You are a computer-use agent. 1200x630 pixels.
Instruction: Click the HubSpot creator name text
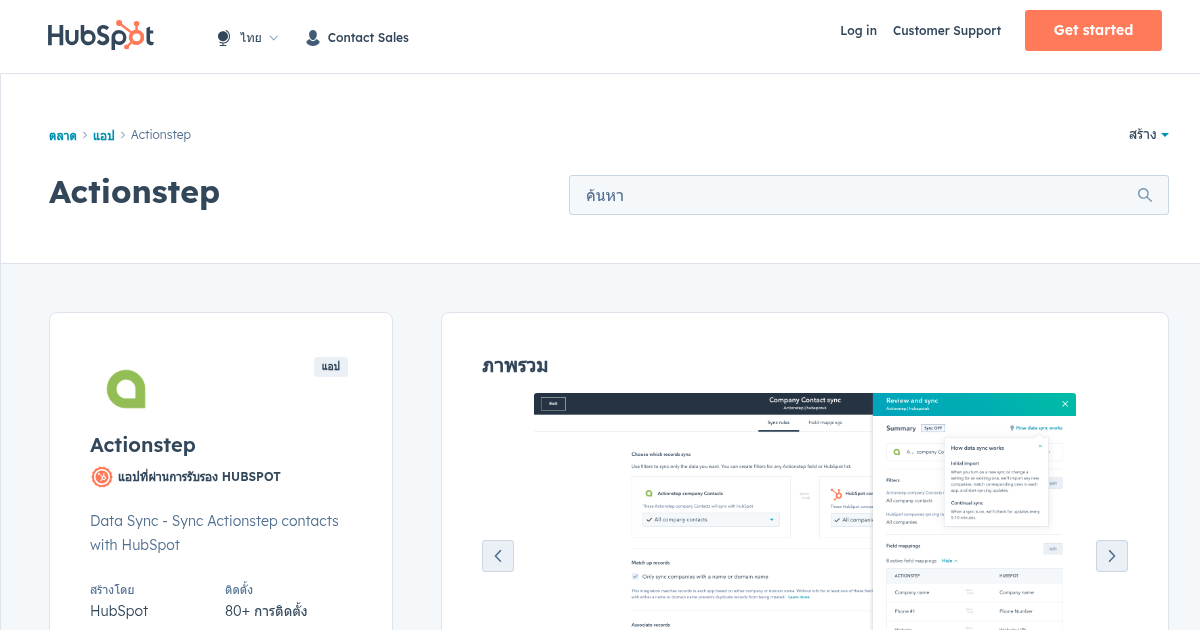tap(119, 611)
